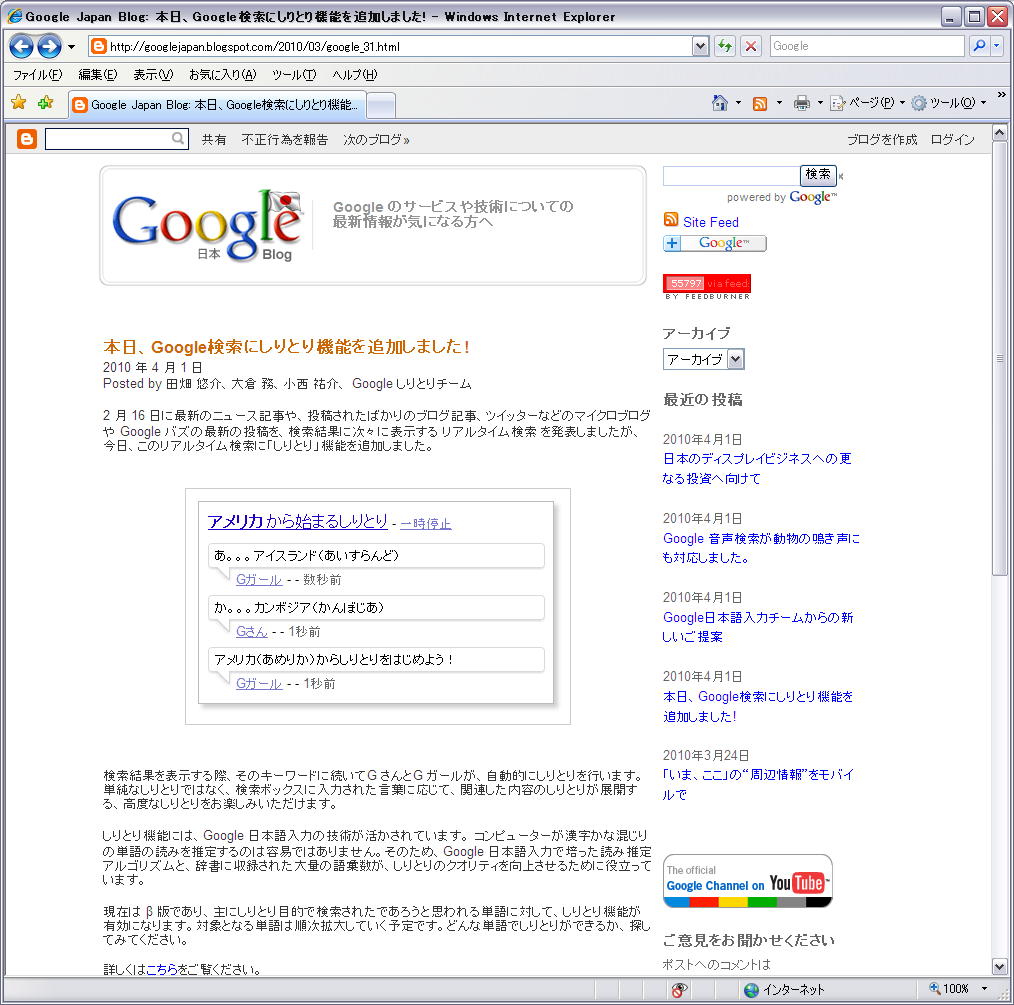Click the 検索 button in sidebar

[818, 175]
